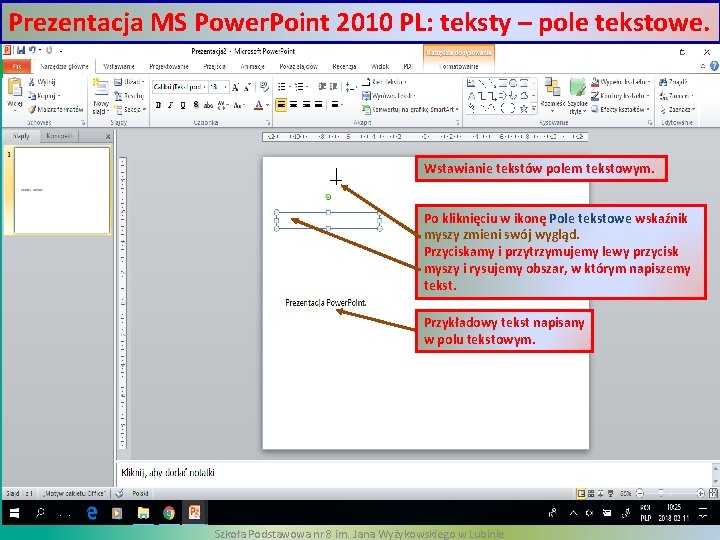This screenshot has width=720, height=540.
Task: Open Windows Start menu button
Action: pos(14,513)
